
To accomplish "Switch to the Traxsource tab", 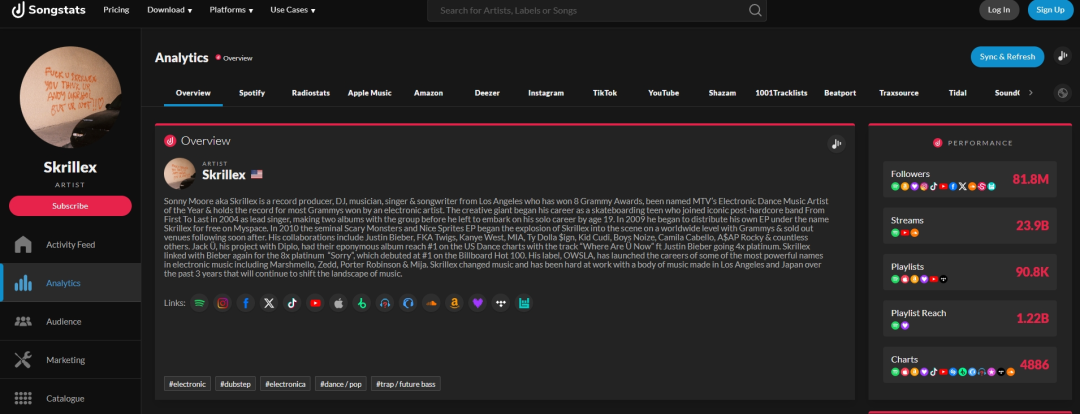I will coord(899,93).
